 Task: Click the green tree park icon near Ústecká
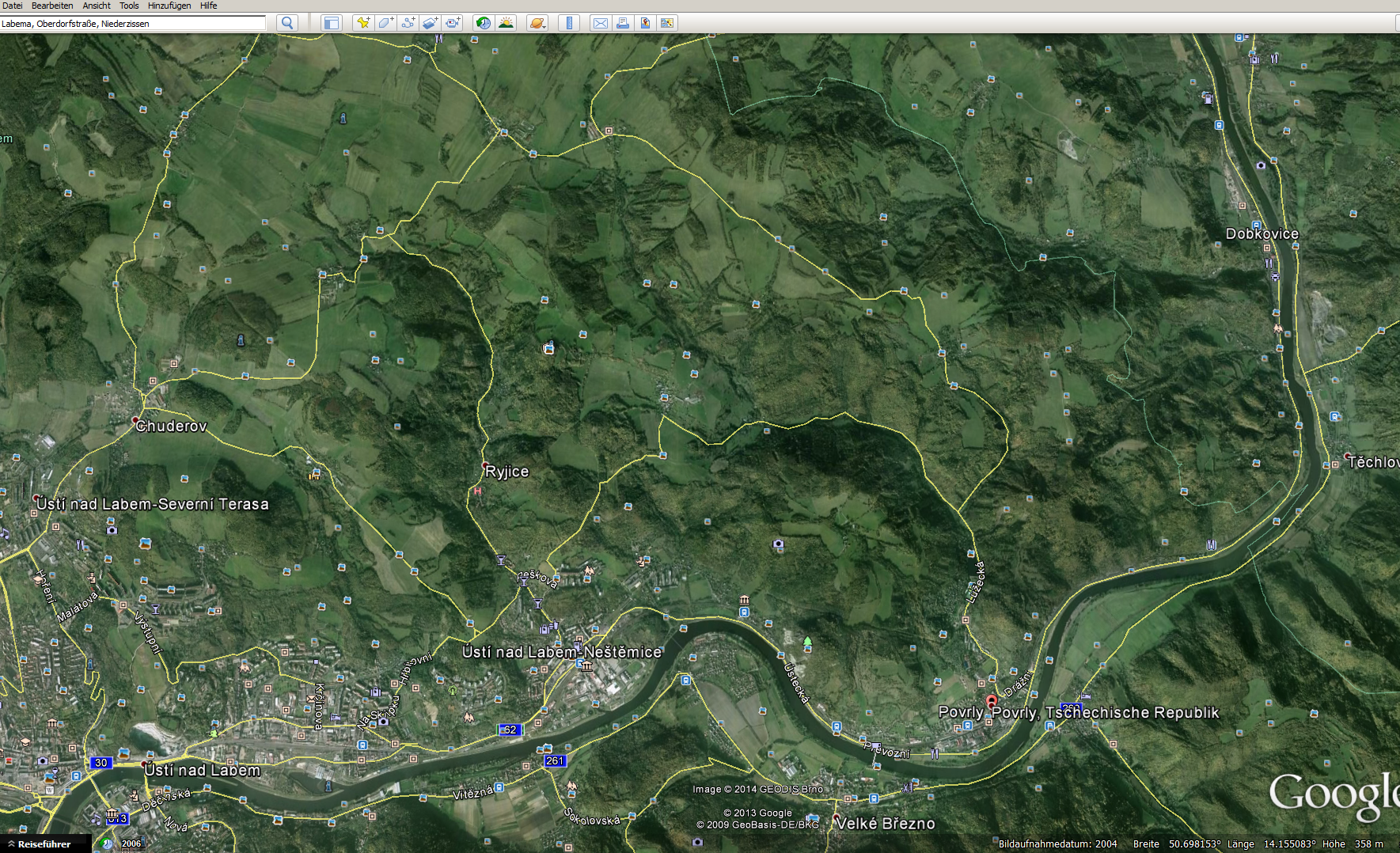point(807,641)
